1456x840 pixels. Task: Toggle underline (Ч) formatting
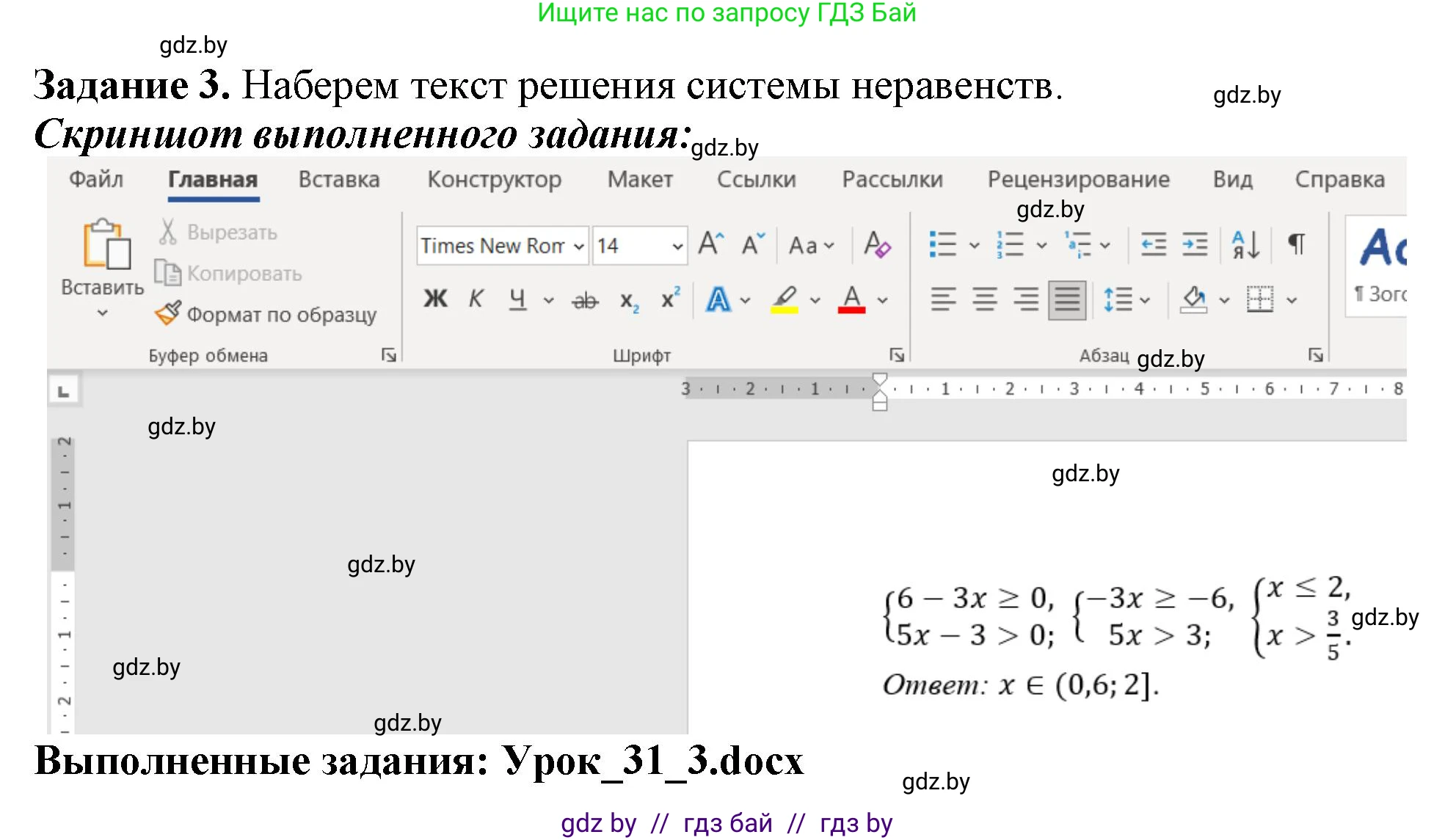(x=517, y=299)
